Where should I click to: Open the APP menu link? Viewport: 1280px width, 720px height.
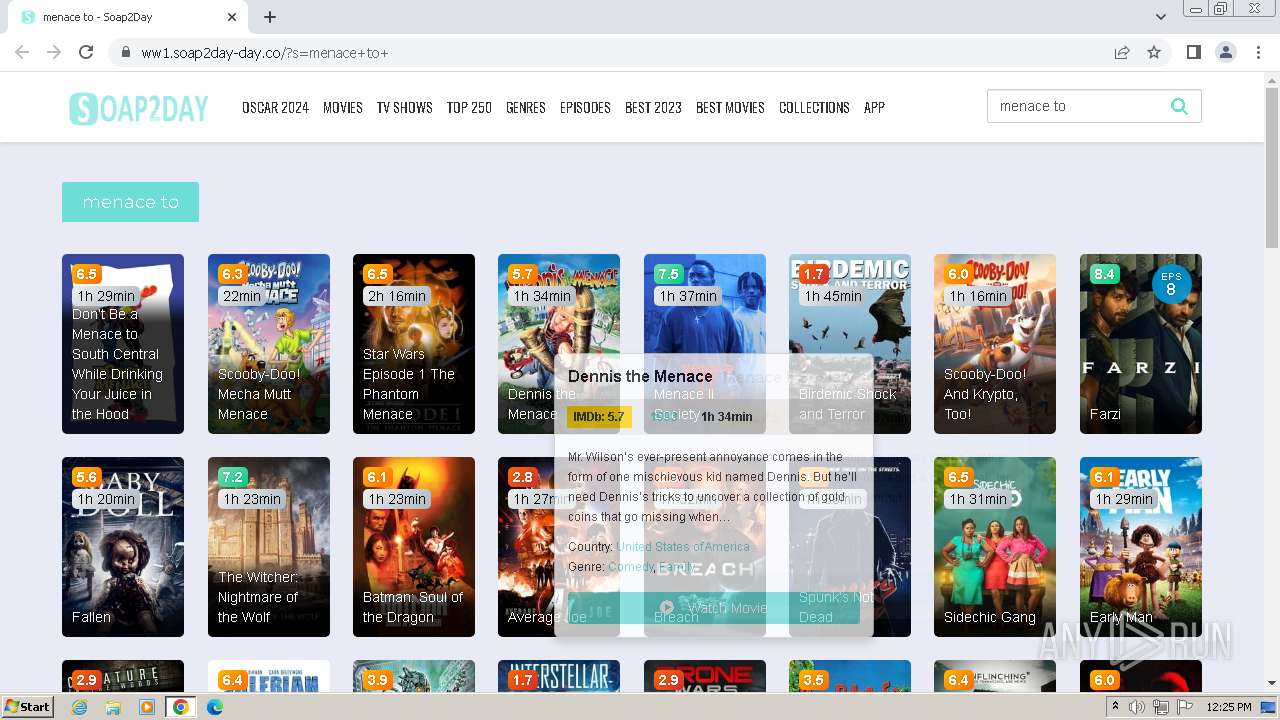(874, 107)
